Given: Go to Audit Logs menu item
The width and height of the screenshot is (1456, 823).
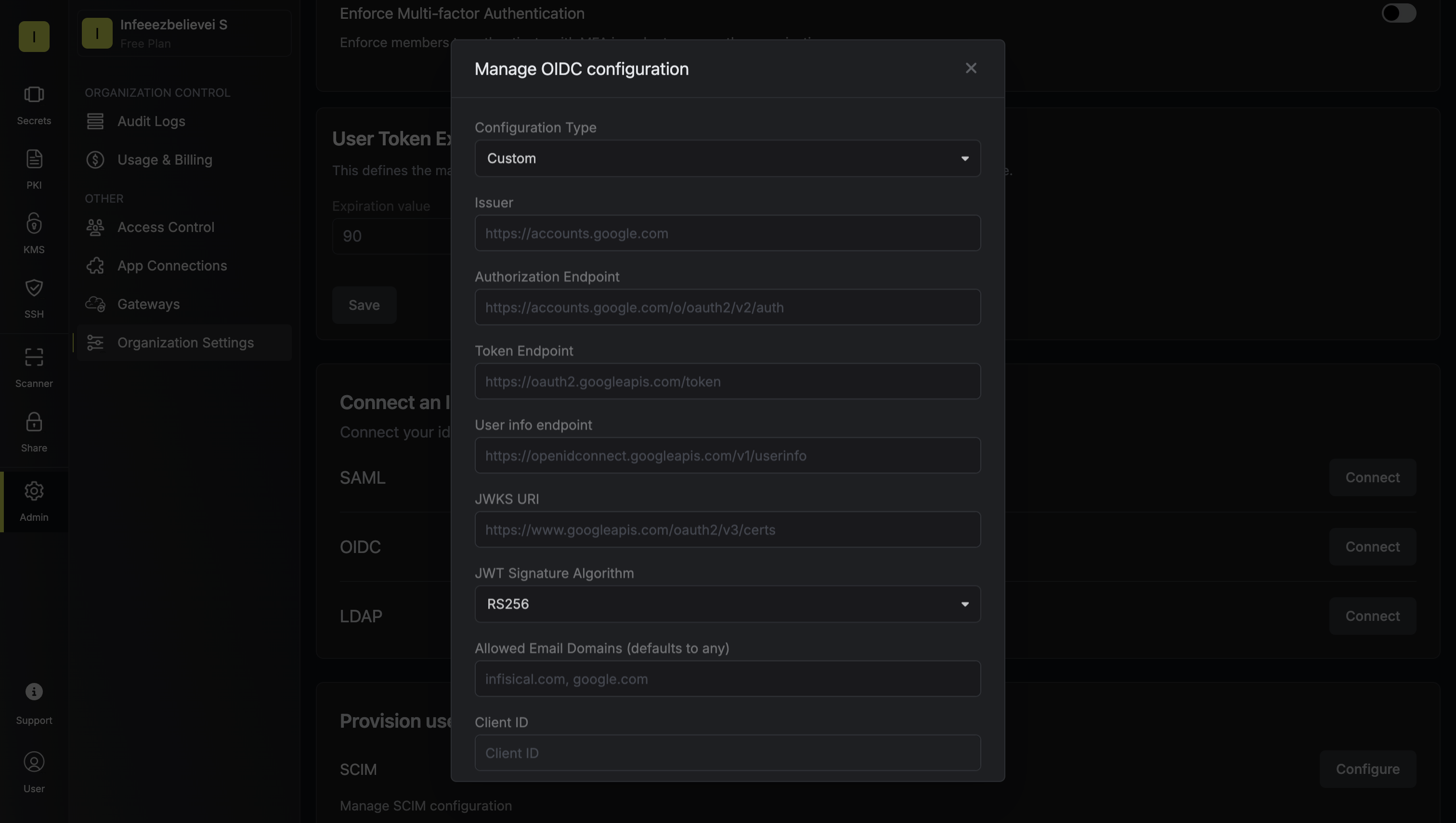Looking at the screenshot, I should [x=184, y=121].
